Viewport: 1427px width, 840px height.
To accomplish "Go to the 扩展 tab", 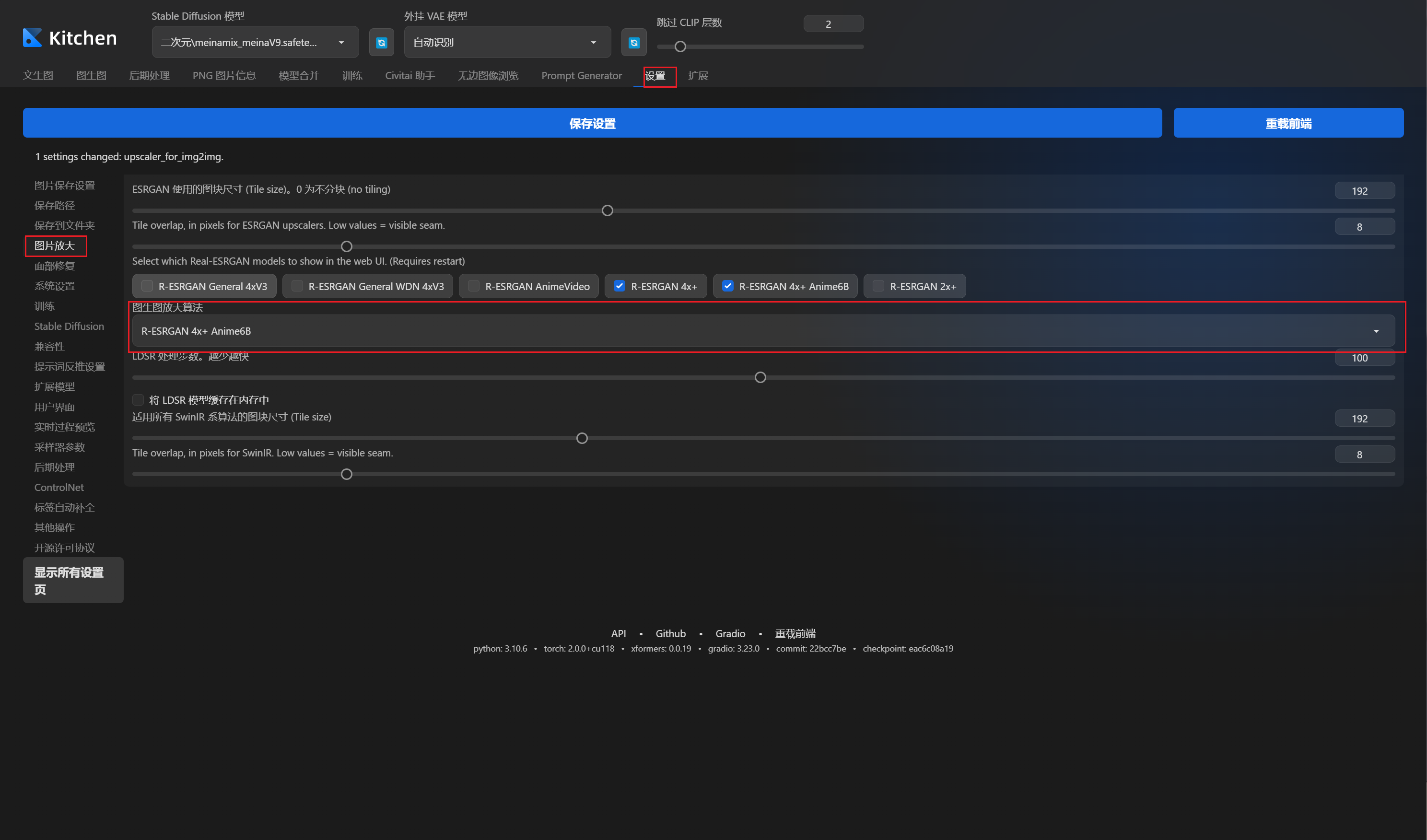I will pos(698,75).
